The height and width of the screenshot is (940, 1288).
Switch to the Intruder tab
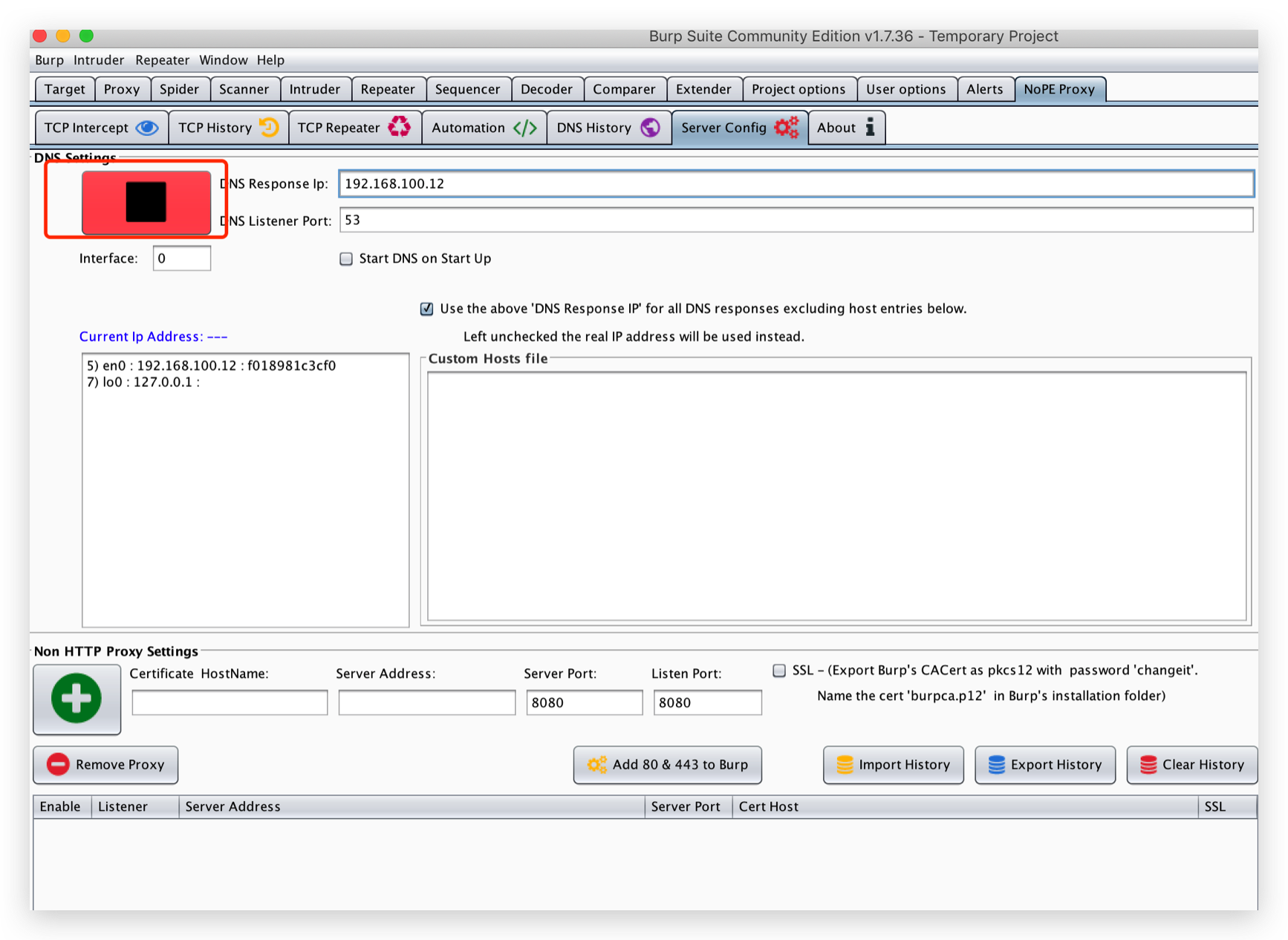(315, 89)
